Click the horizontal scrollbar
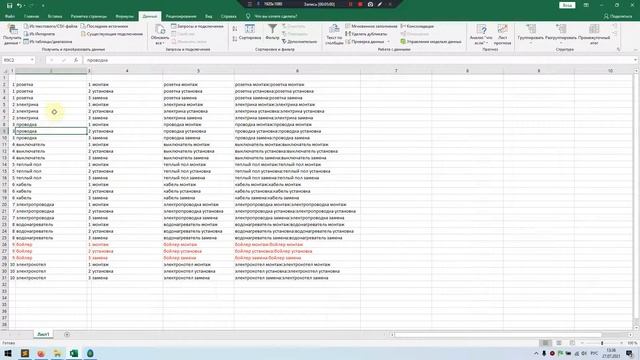This screenshot has width=640, height=360. (x=499, y=335)
